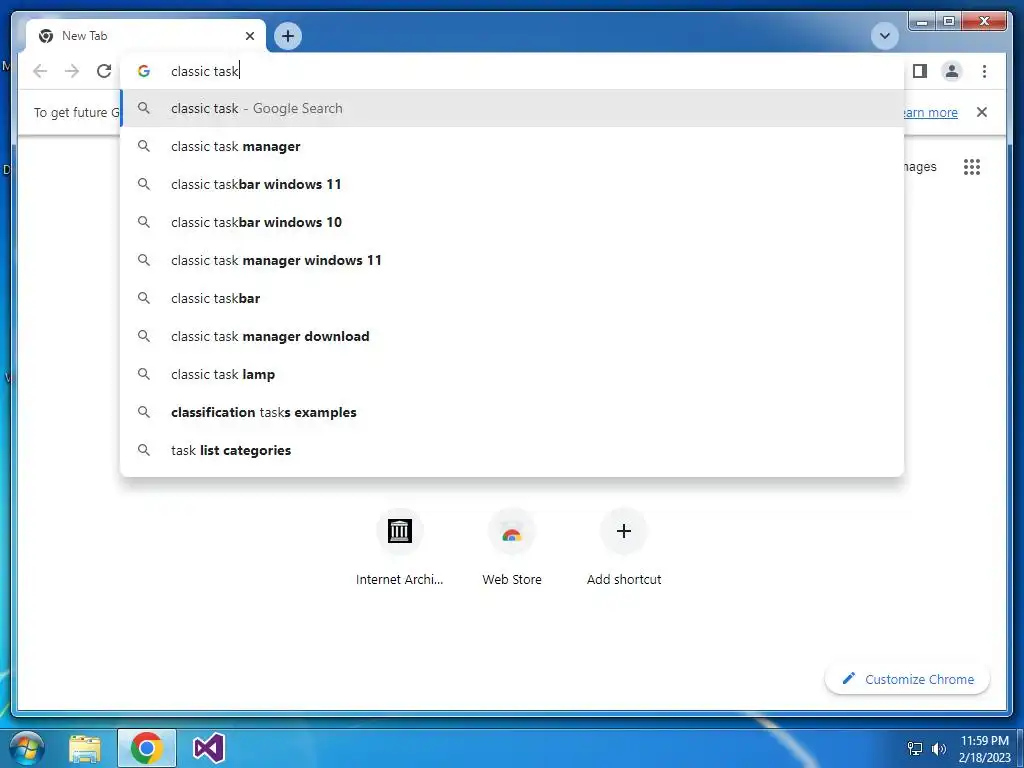Click the Customize Chrome button
Viewport: 1024px width, 768px height.
point(907,679)
